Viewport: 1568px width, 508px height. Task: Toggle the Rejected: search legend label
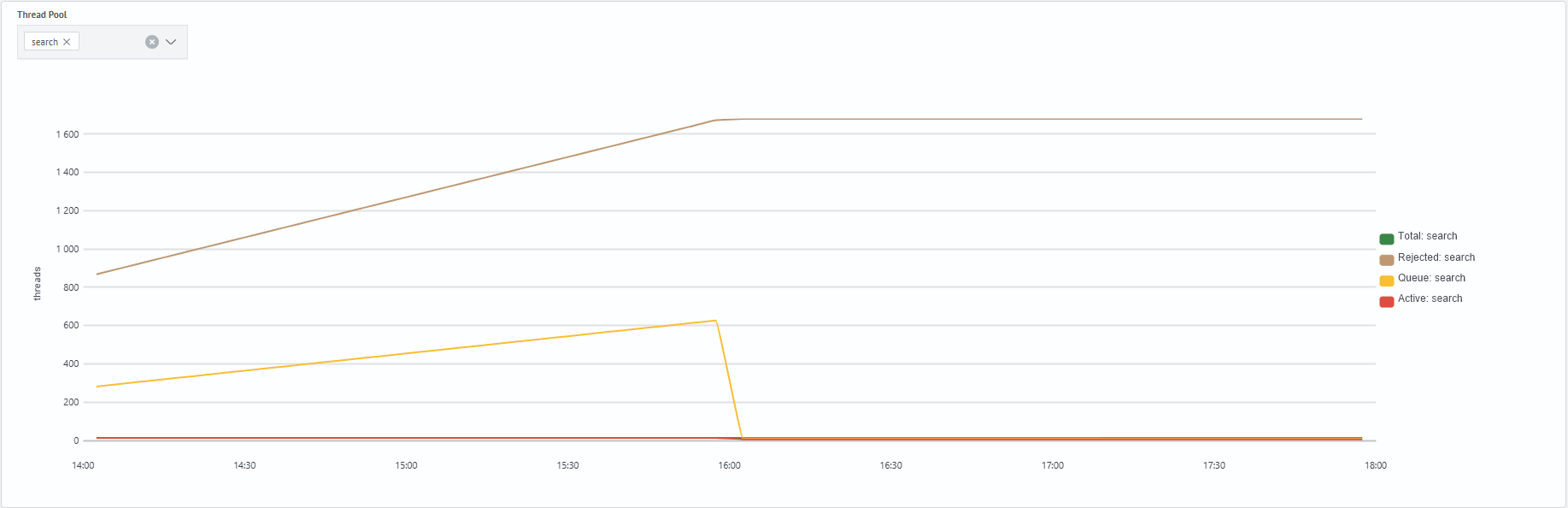point(1436,257)
